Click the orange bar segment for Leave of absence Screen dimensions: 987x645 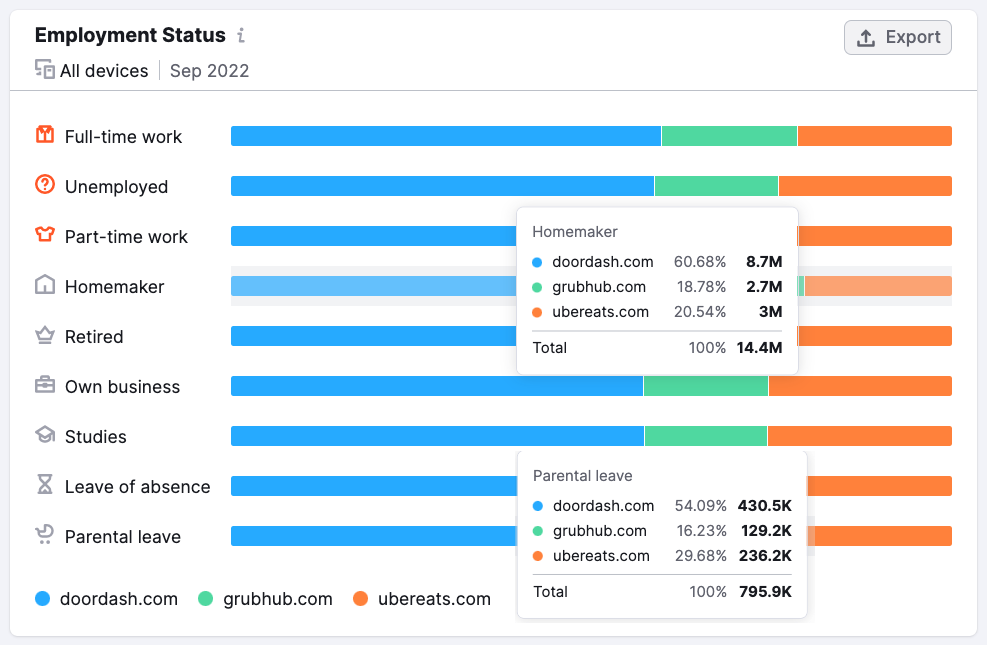879,486
